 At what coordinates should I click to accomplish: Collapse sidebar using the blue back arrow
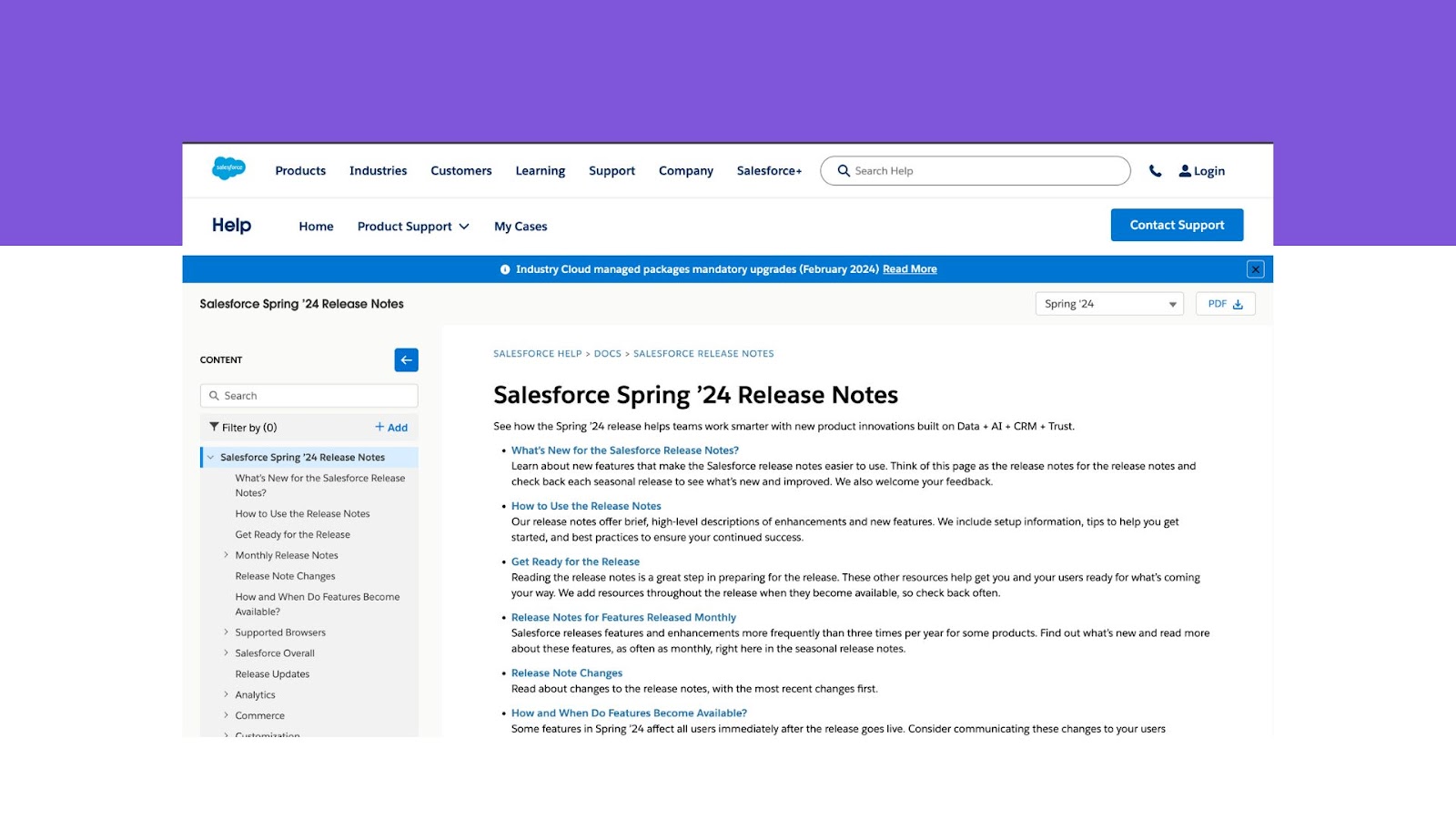406,359
